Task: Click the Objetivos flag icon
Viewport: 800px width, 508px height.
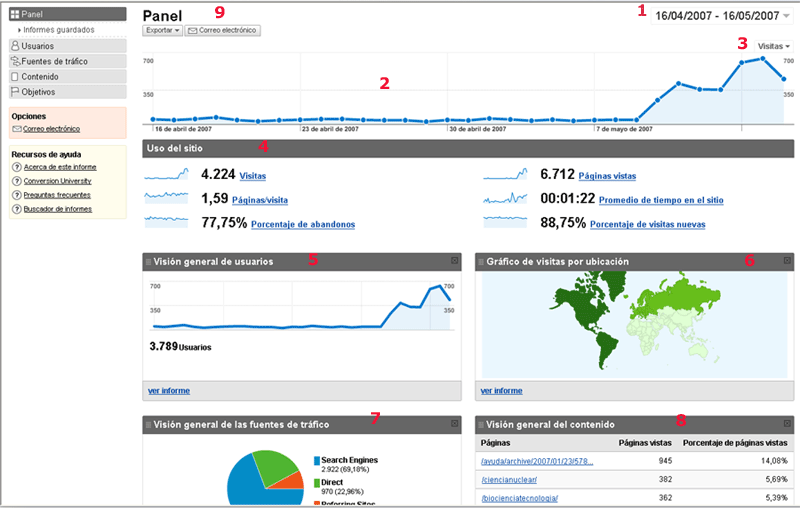Action: click(15, 91)
